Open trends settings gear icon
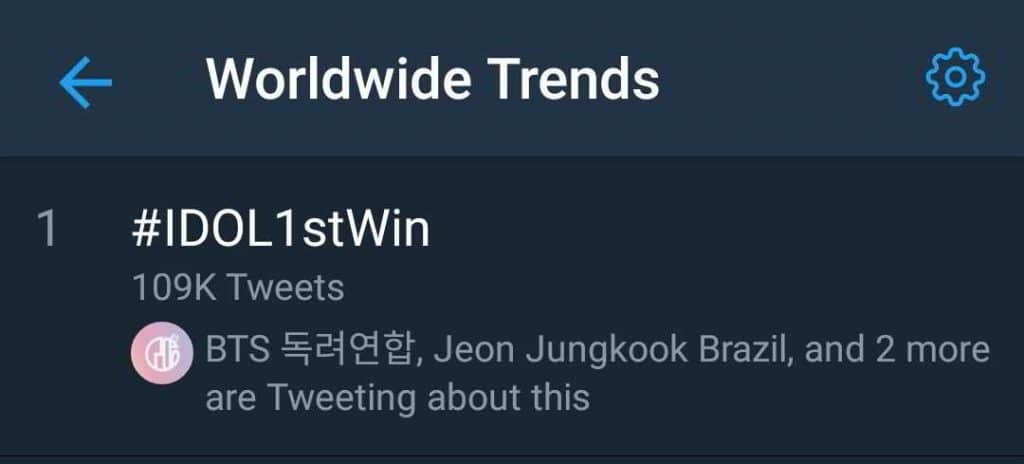Image resolution: width=1024 pixels, height=464 pixels. (955, 78)
